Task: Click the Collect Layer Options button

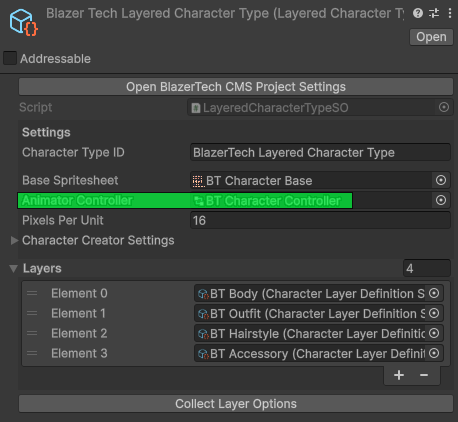Action: (x=236, y=404)
